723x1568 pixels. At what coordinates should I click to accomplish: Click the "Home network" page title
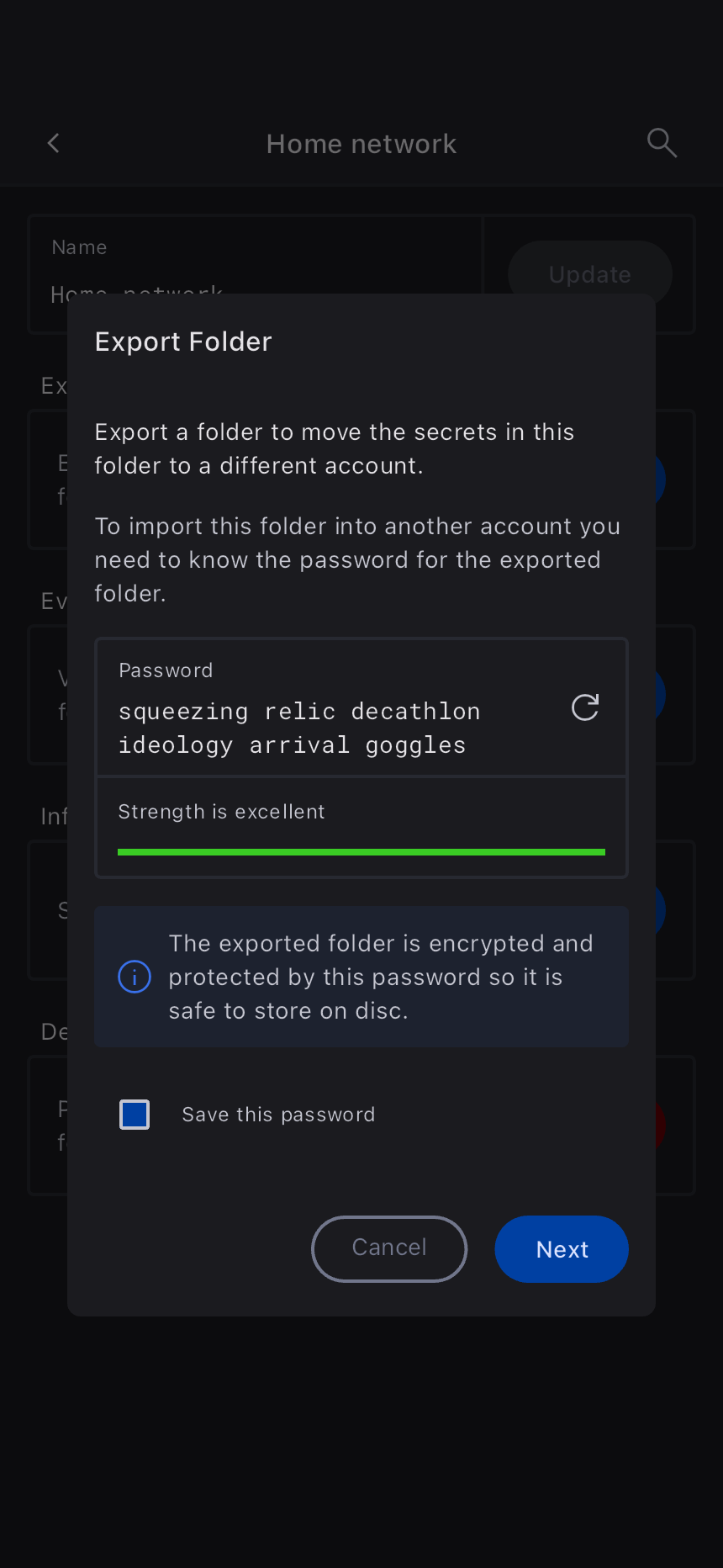(361, 144)
